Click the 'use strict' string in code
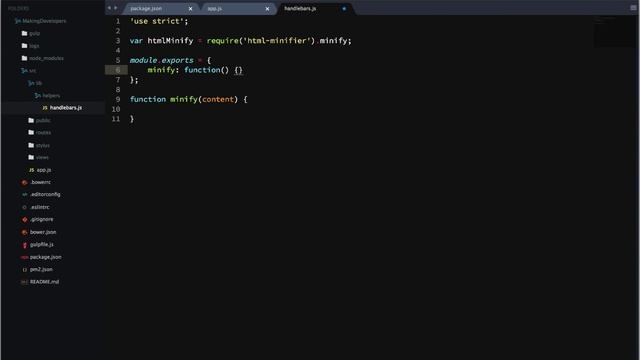This screenshot has height=360, width=640. click(157, 21)
